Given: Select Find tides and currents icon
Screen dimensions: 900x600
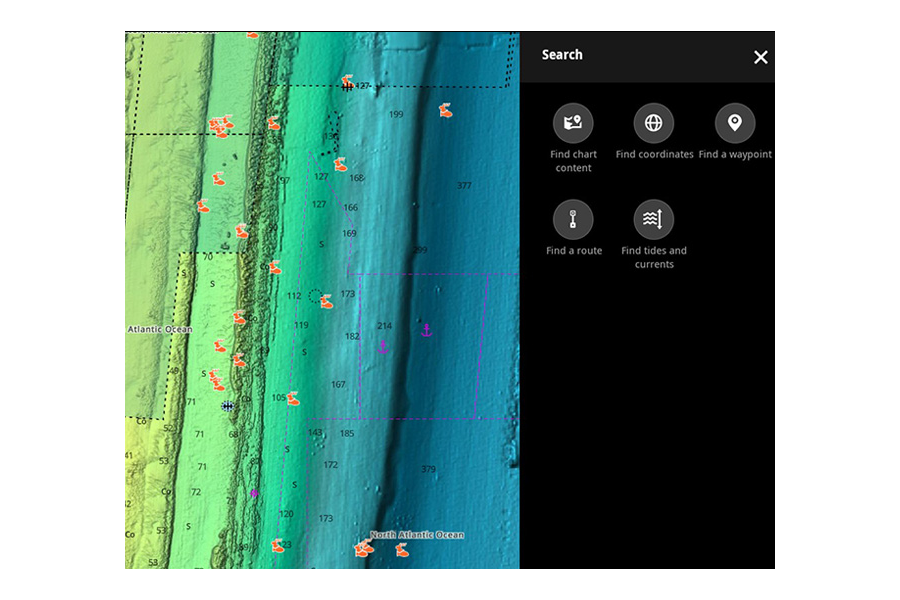Looking at the screenshot, I should 654,220.
